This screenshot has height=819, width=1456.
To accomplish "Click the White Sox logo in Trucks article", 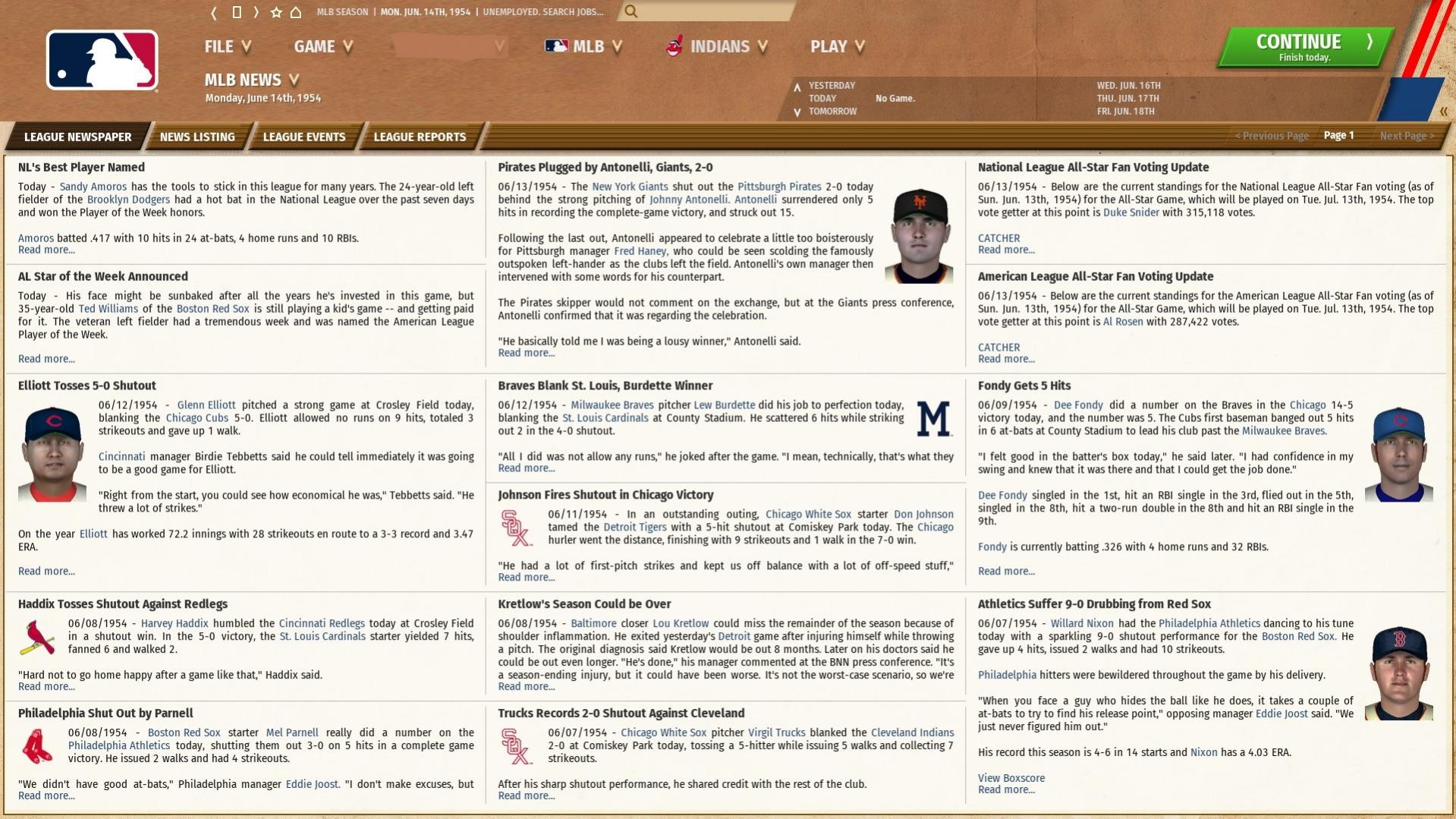I will 517,747.
